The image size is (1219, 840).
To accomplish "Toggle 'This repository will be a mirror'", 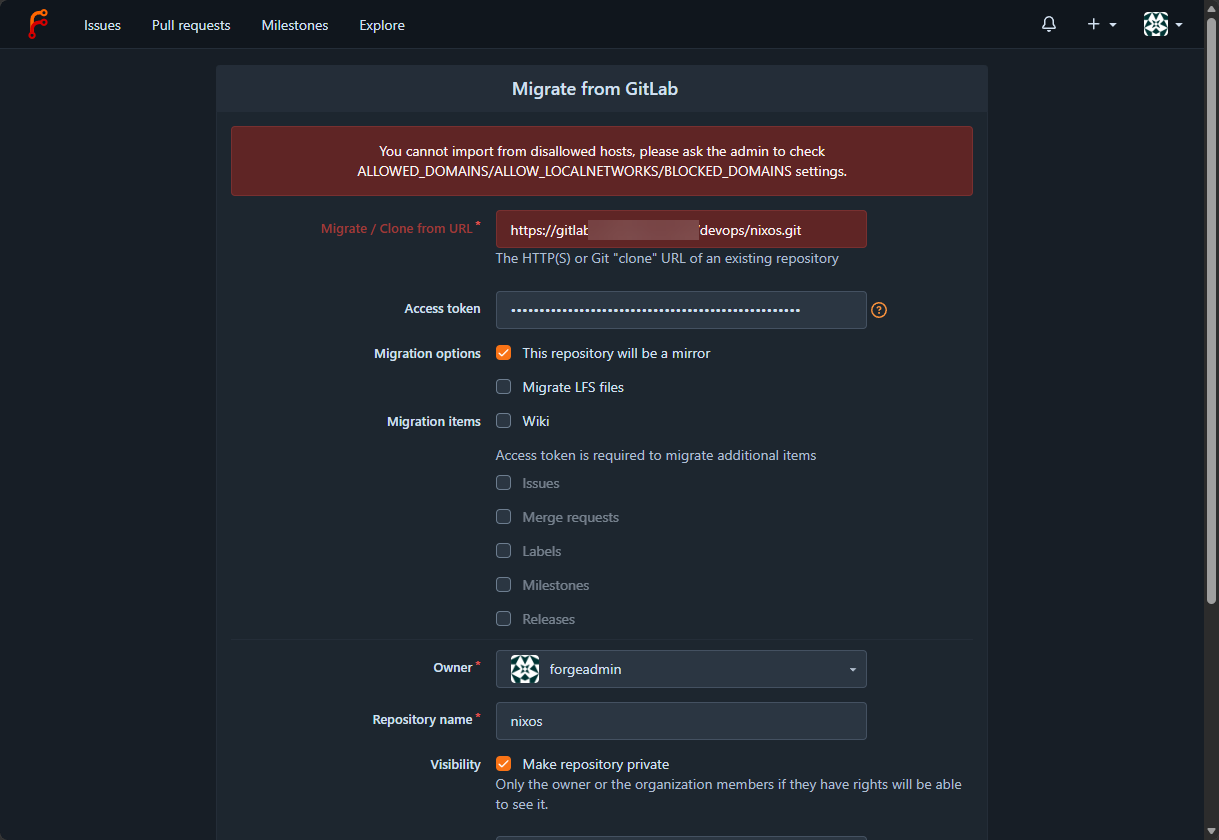I will [504, 353].
